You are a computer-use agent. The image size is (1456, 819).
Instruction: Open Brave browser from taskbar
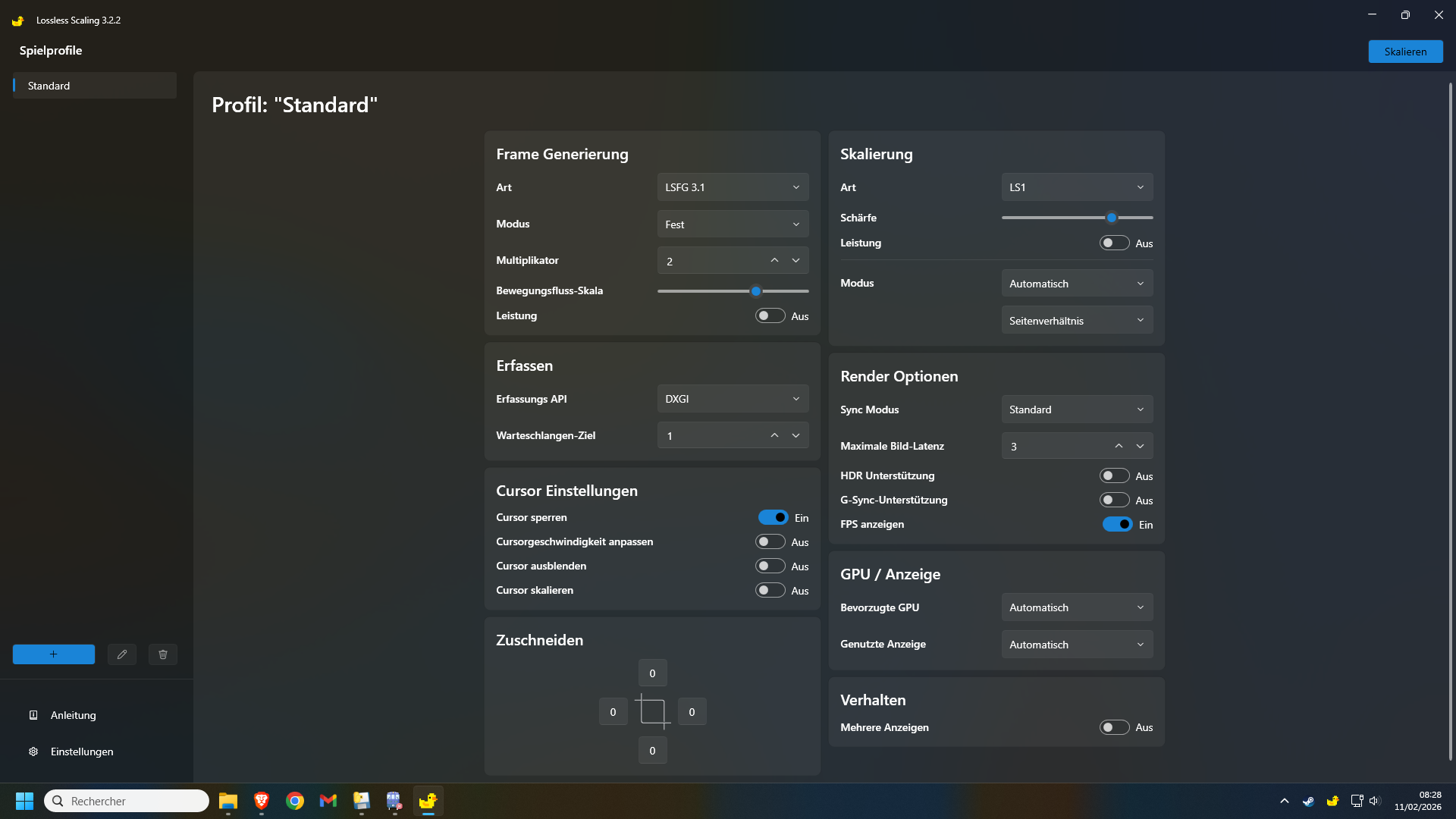pyautogui.click(x=262, y=801)
